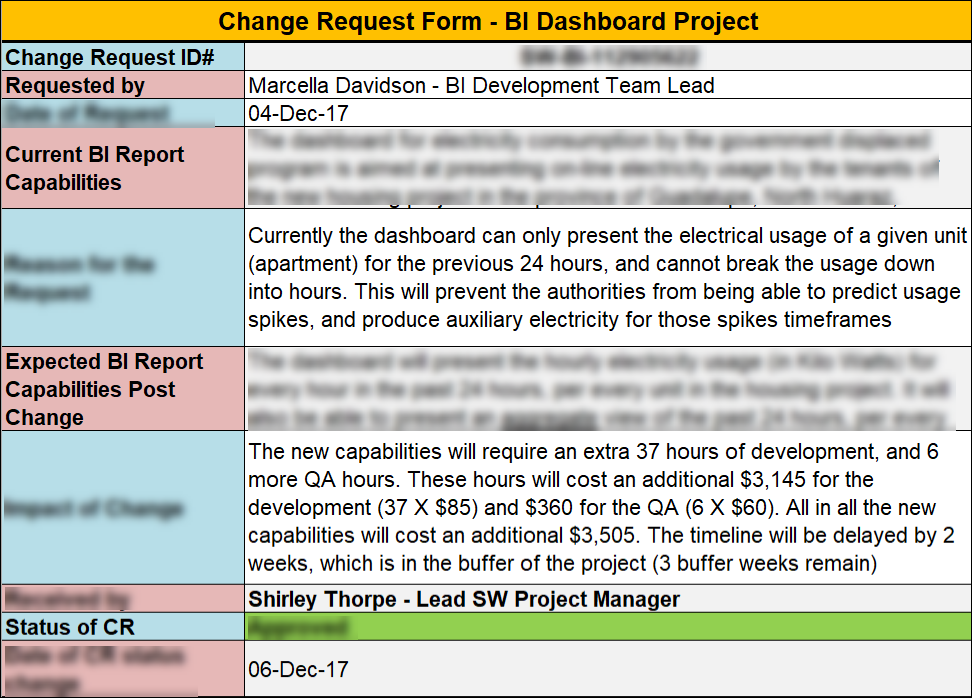Screen dimensions: 972x698
Task: Select the Expected BI Report Capabilities label
Action: [x=122, y=389]
